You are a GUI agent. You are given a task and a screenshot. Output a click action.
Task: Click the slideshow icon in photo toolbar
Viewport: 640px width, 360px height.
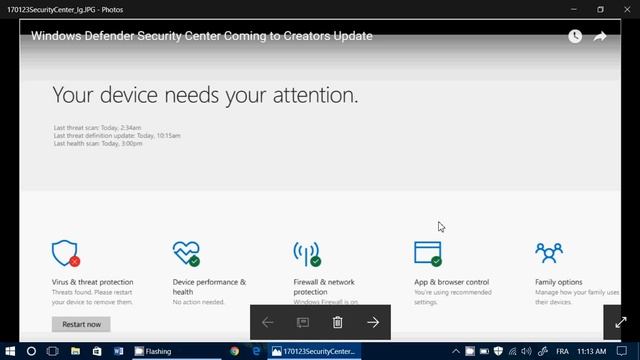pyautogui.click(x=302, y=322)
